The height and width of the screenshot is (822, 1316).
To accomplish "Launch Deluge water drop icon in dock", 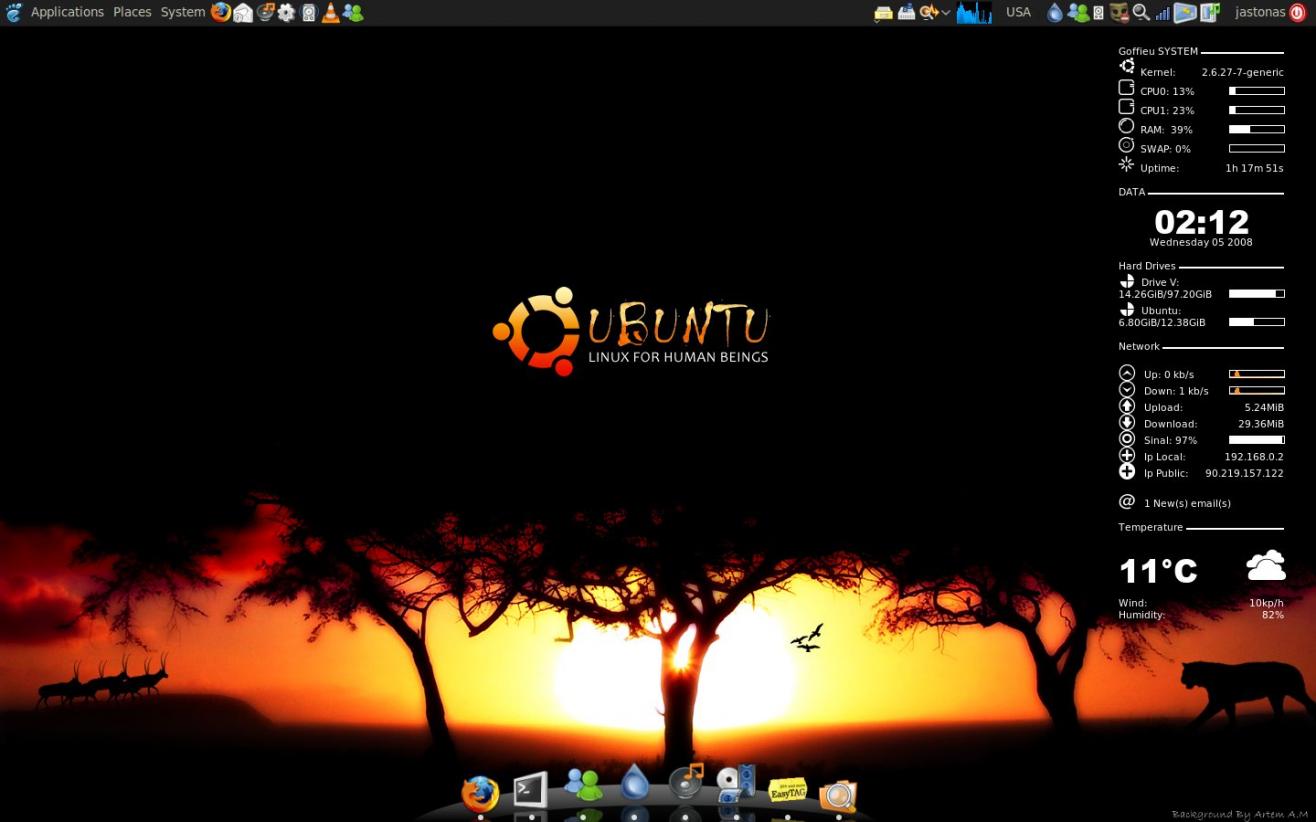I will point(635,781).
